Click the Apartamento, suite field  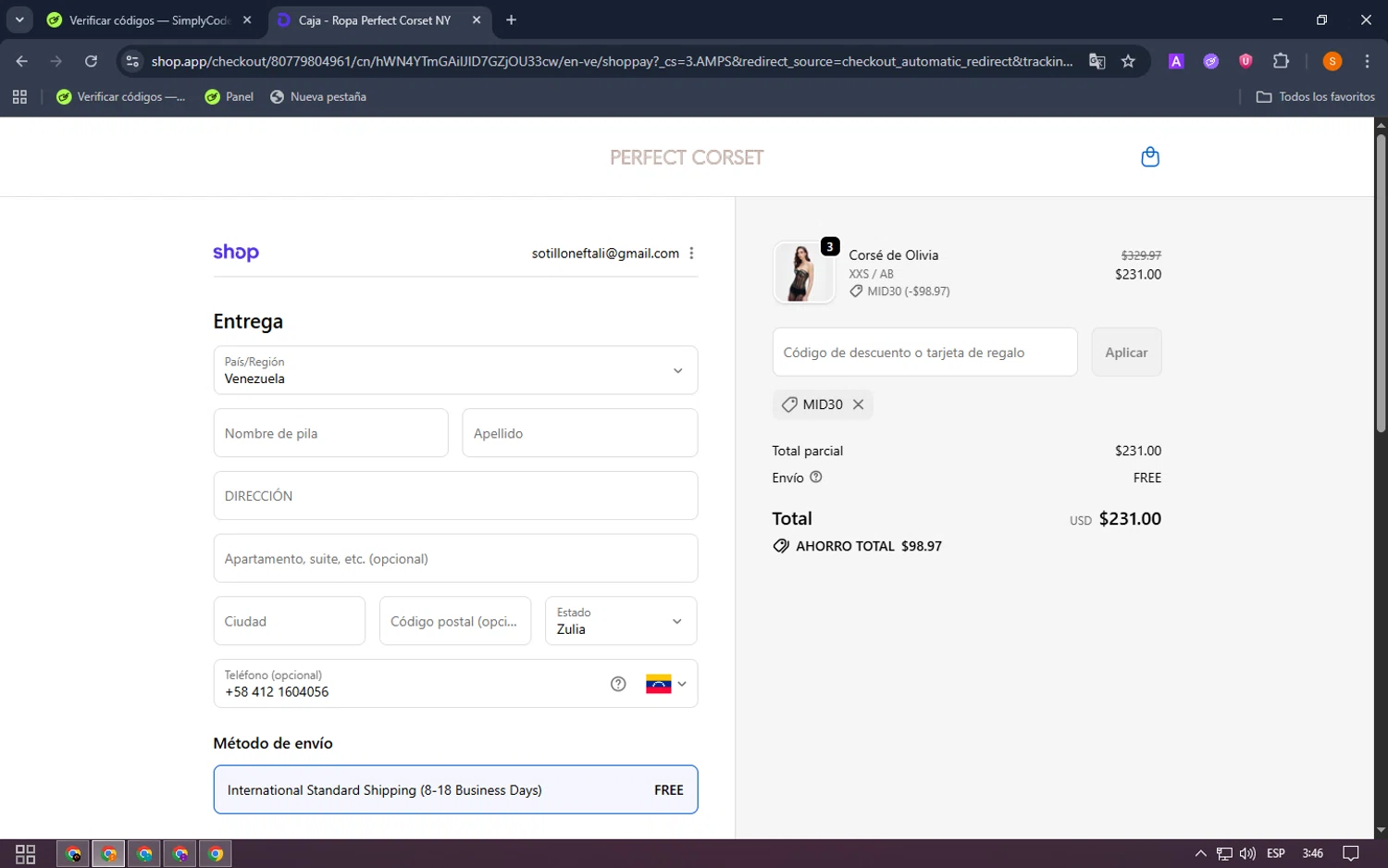455,558
